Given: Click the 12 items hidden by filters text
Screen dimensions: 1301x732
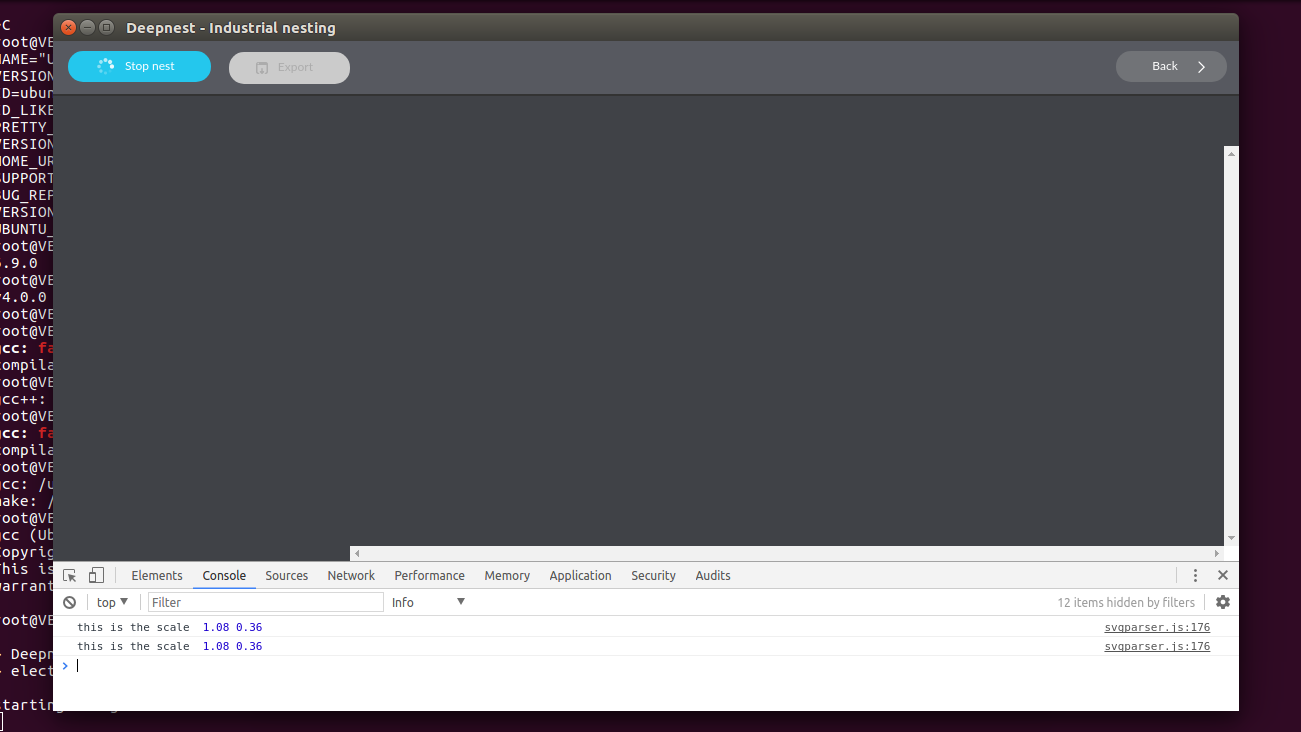Looking at the screenshot, I should (1126, 602).
